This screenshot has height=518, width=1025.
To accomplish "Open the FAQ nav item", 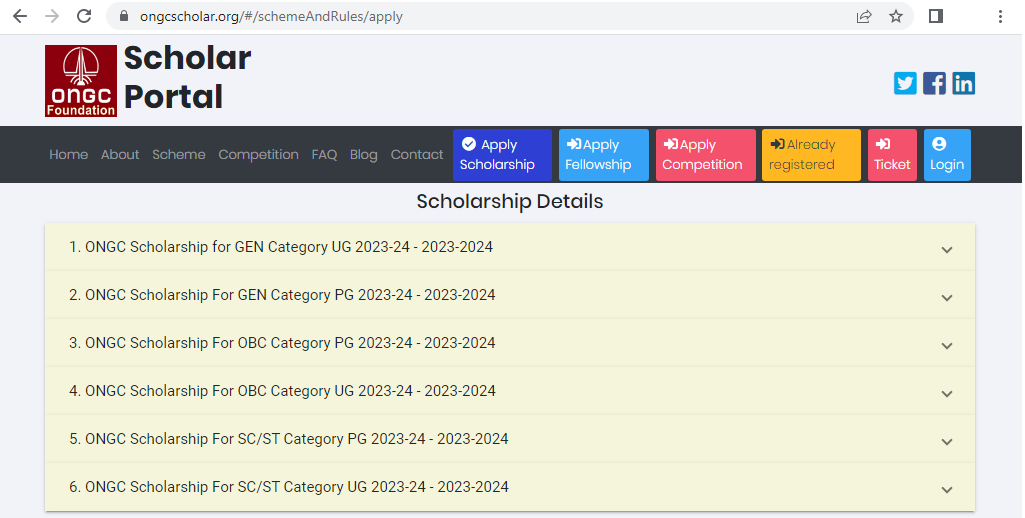I will pyautogui.click(x=324, y=154).
